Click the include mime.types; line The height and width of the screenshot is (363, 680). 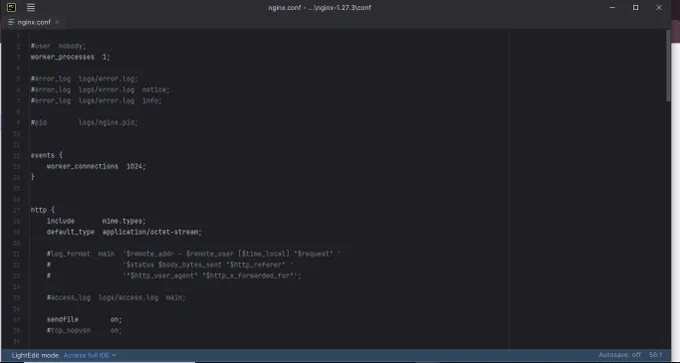pyautogui.click(x=96, y=221)
